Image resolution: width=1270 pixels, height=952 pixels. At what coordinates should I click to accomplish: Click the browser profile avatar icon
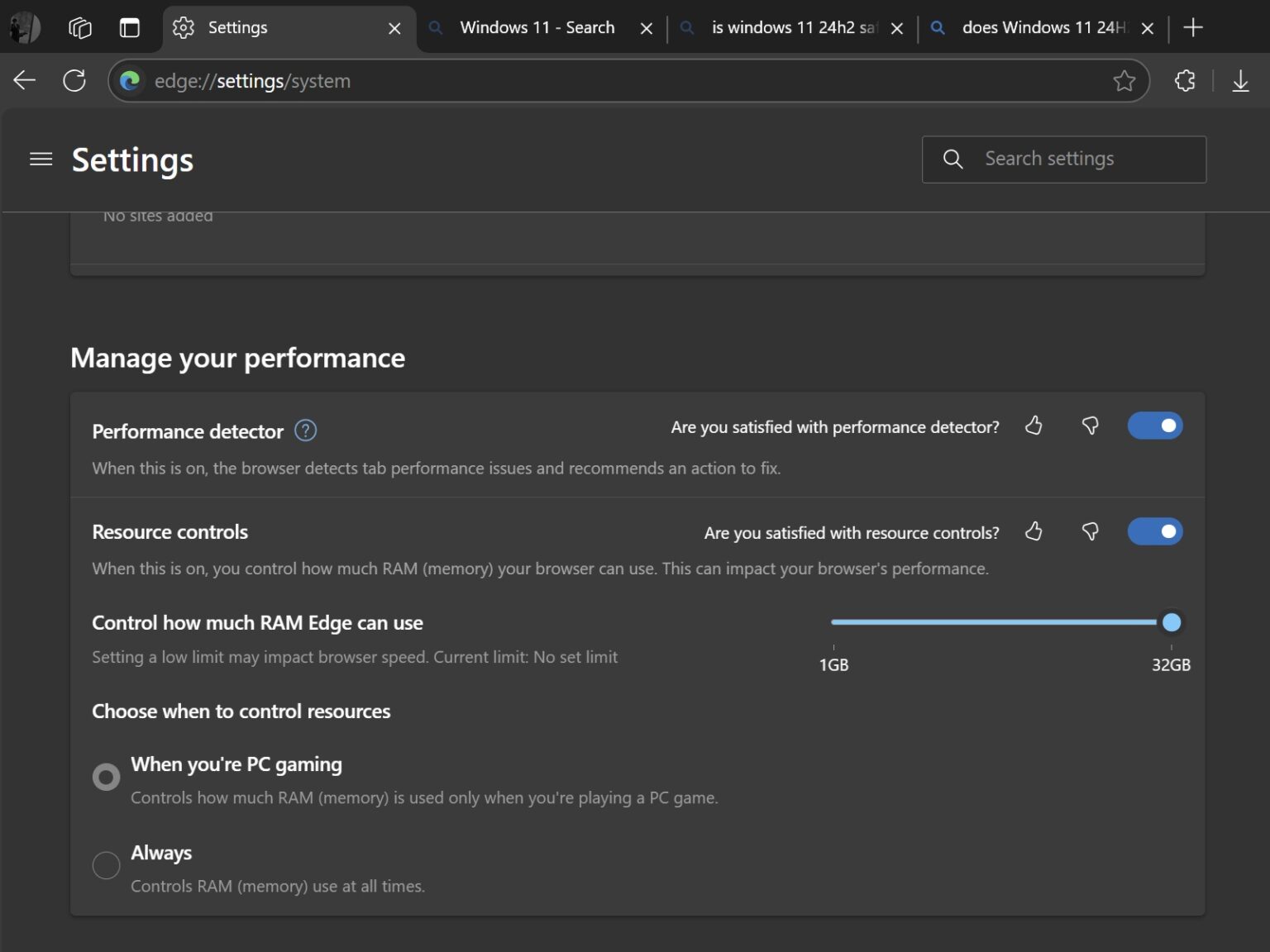[x=25, y=27]
